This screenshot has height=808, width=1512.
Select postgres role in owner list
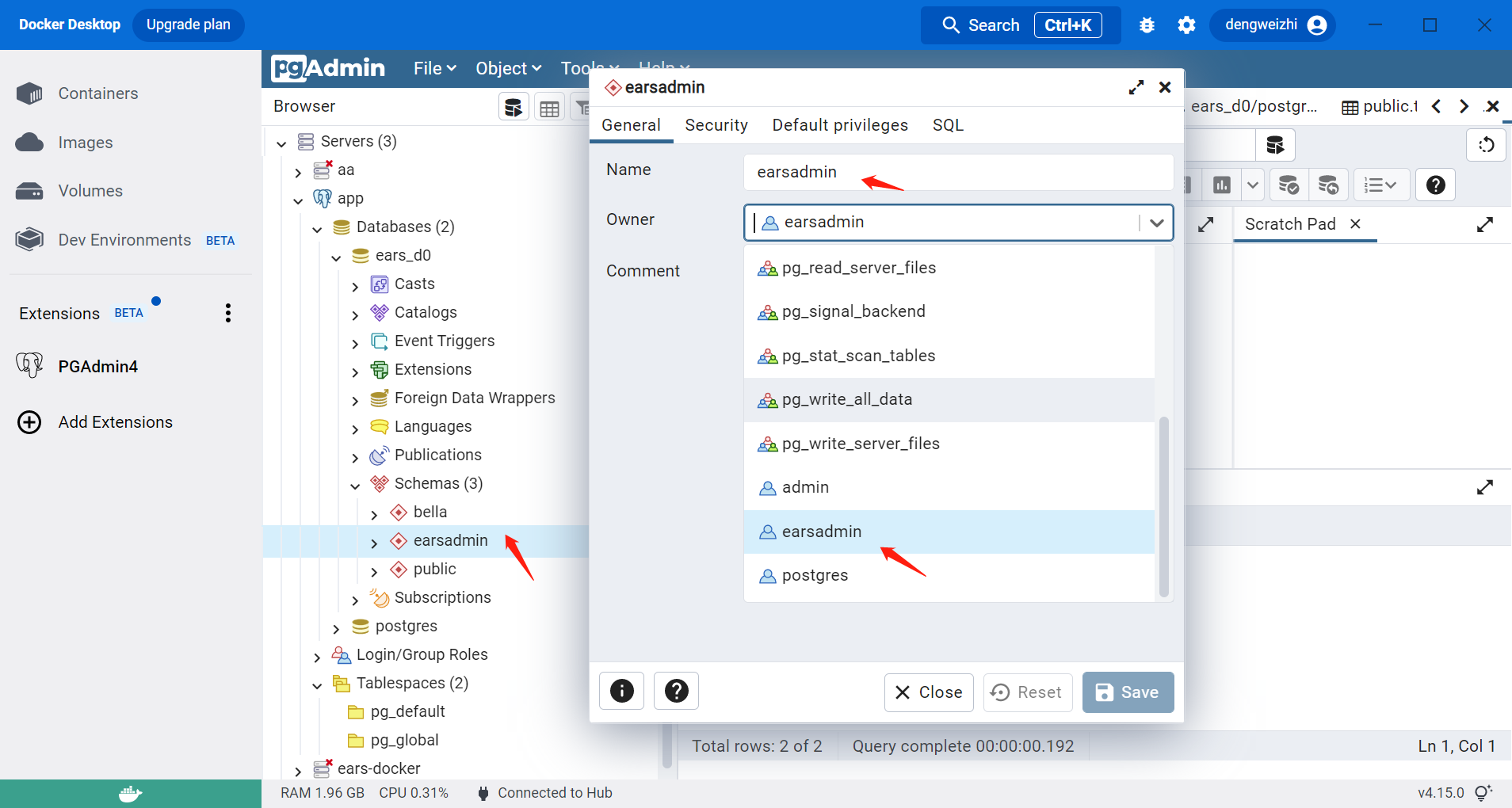[x=949, y=576]
